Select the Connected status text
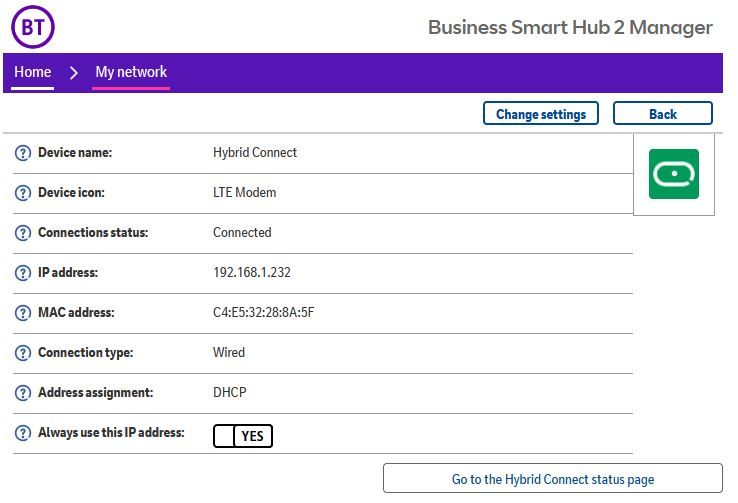This screenshot has height=503, width=738. [242, 232]
